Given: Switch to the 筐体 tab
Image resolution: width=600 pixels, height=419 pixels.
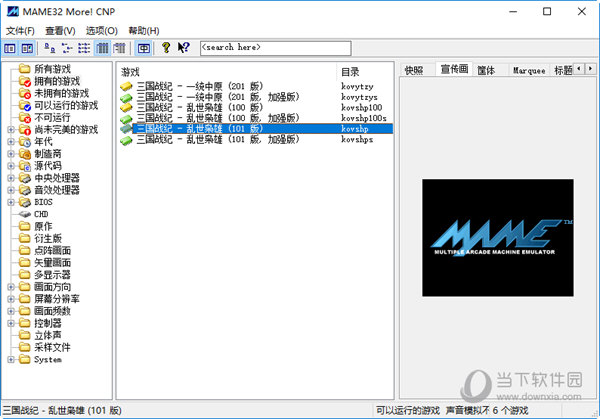Looking at the screenshot, I should point(486,70).
